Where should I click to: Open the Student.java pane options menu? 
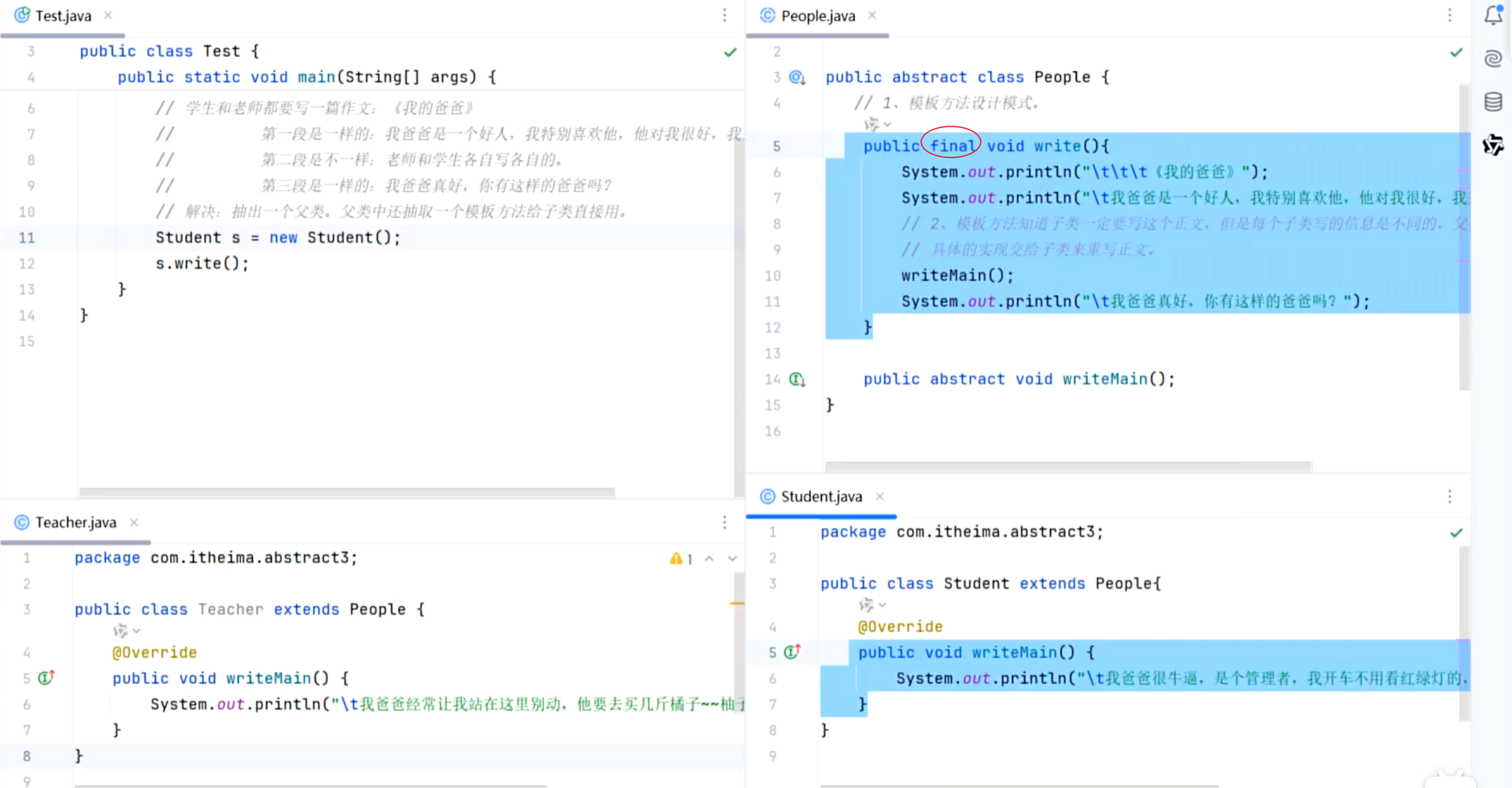pos(1449,497)
